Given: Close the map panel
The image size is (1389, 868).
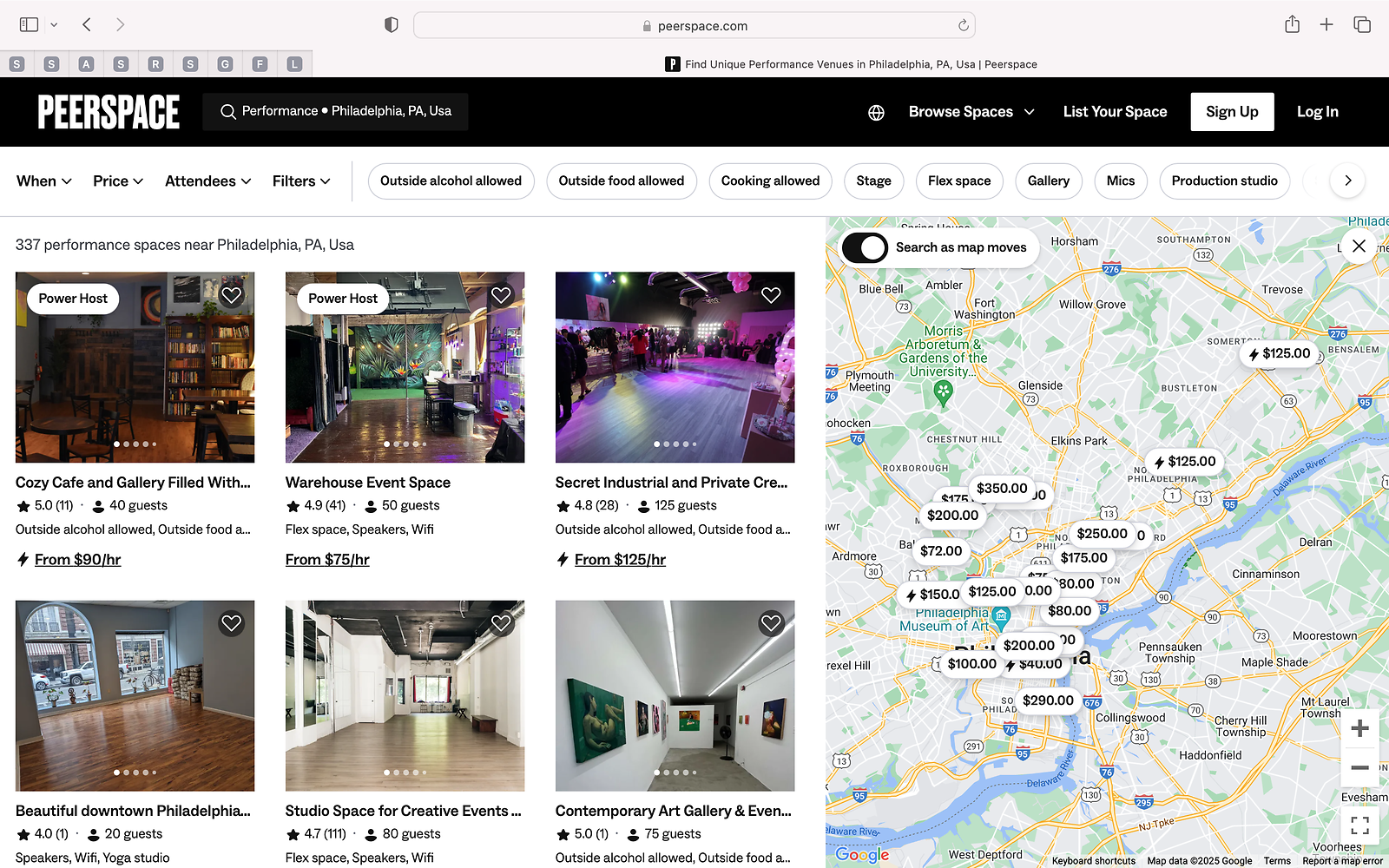Looking at the screenshot, I should (1359, 246).
